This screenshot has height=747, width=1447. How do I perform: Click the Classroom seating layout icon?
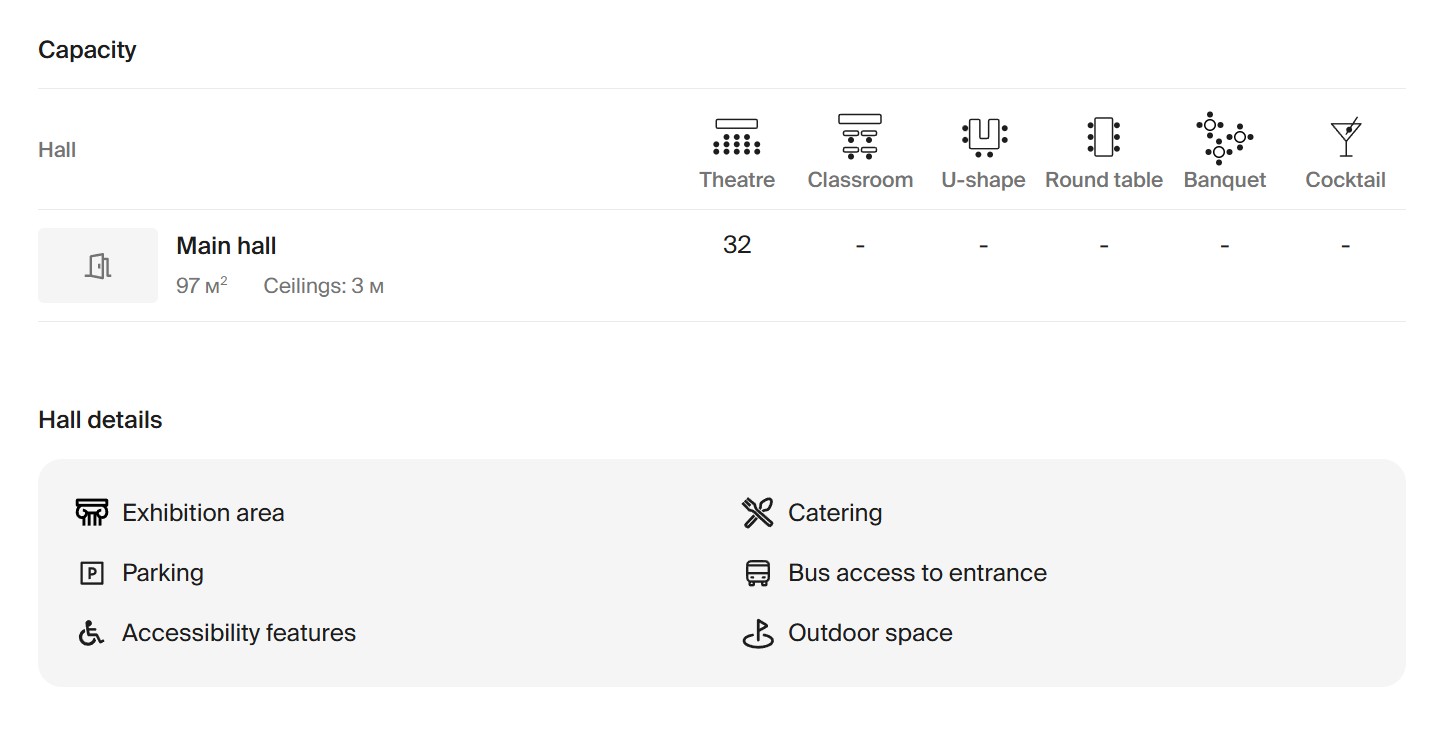(x=860, y=137)
